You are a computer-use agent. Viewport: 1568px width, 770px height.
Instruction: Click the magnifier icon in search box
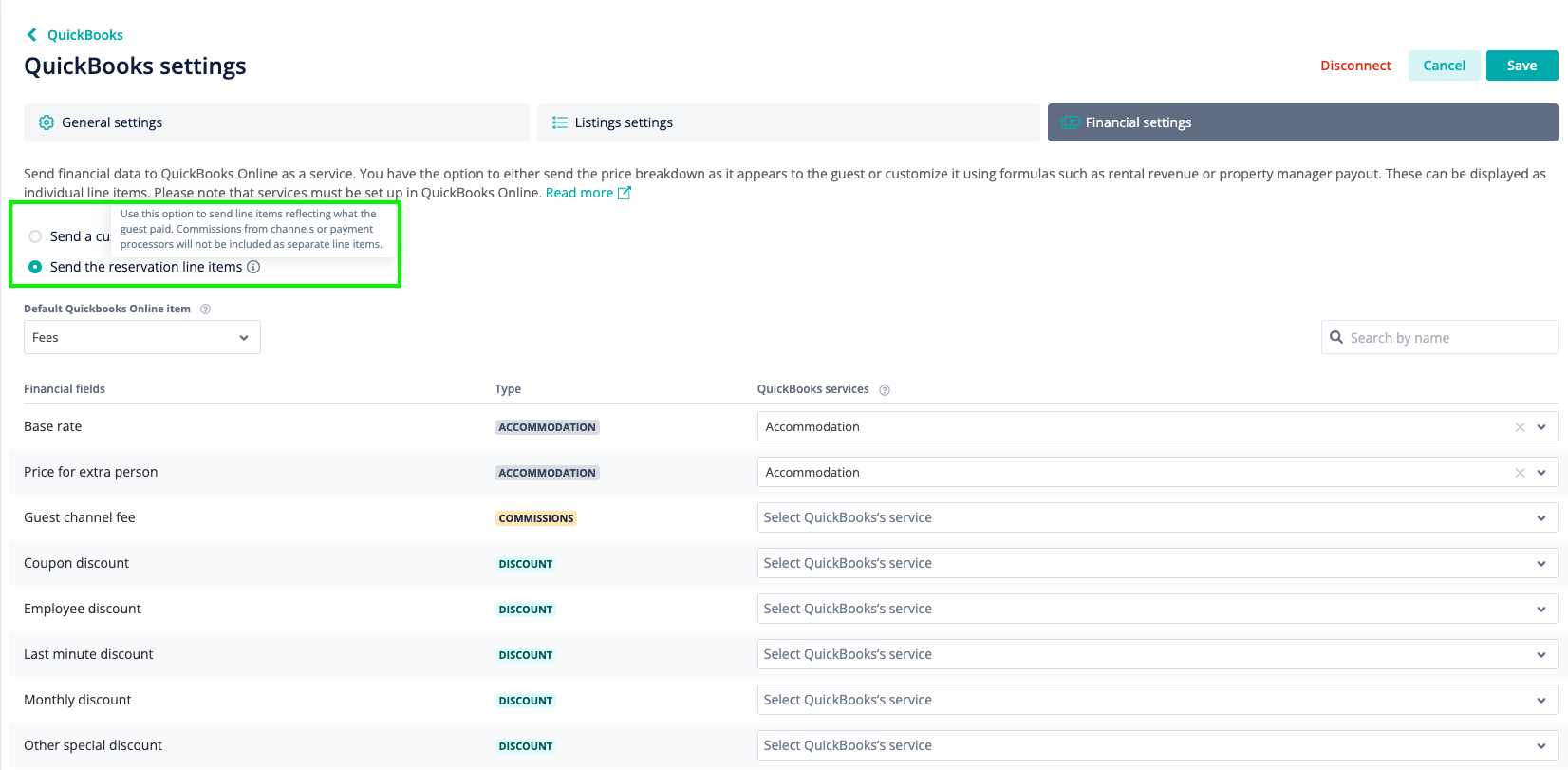1336,337
